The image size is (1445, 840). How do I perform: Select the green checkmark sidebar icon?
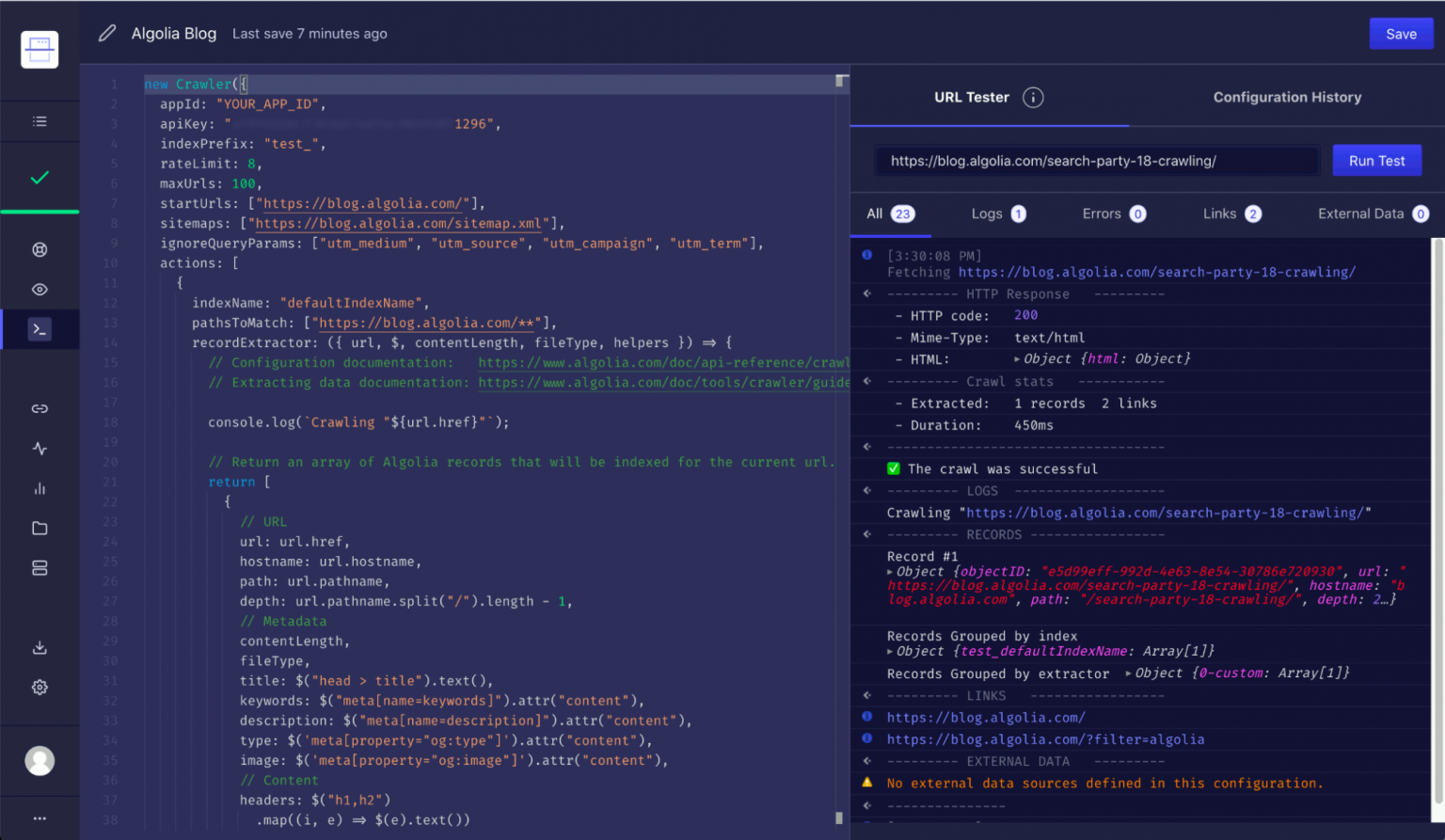40,177
